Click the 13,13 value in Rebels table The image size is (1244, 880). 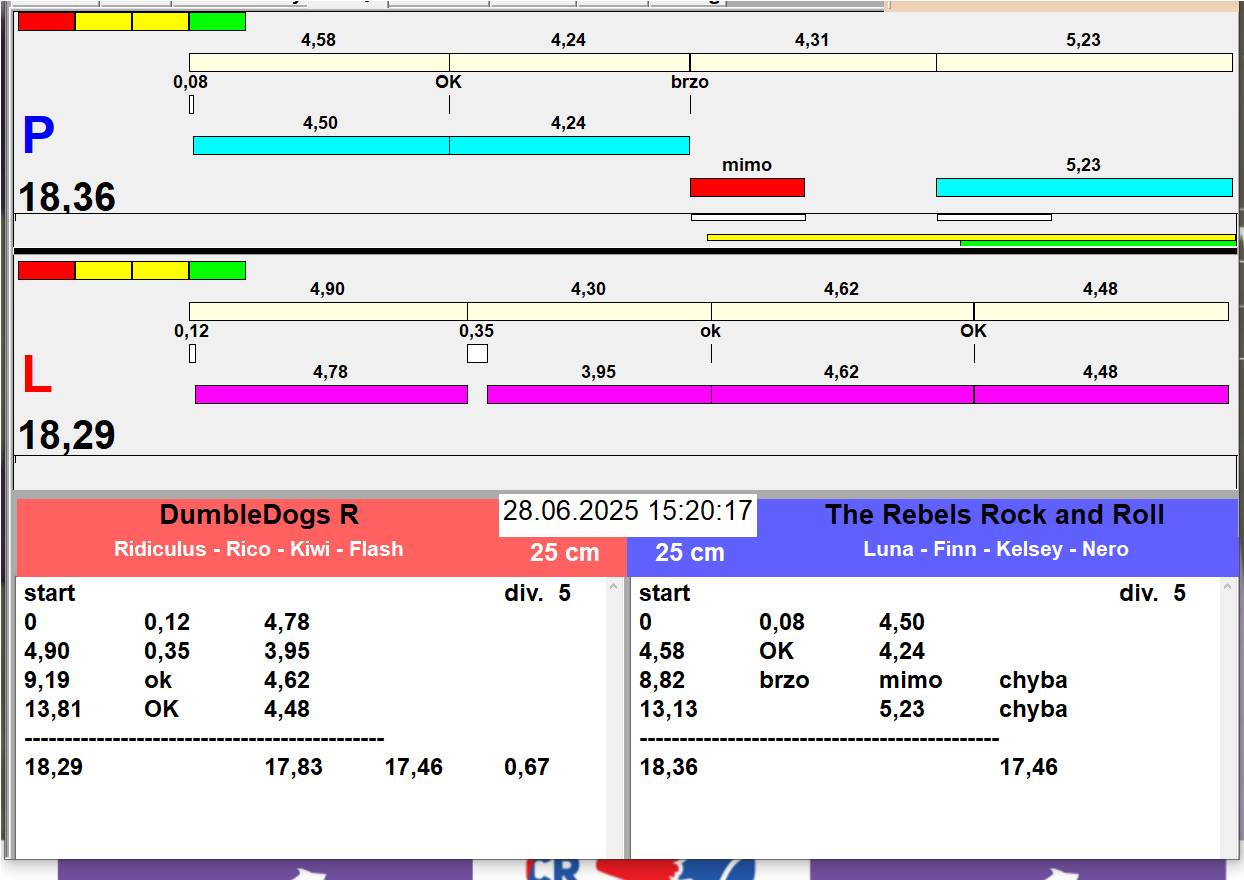pyautogui.click(x=668, y=709)
